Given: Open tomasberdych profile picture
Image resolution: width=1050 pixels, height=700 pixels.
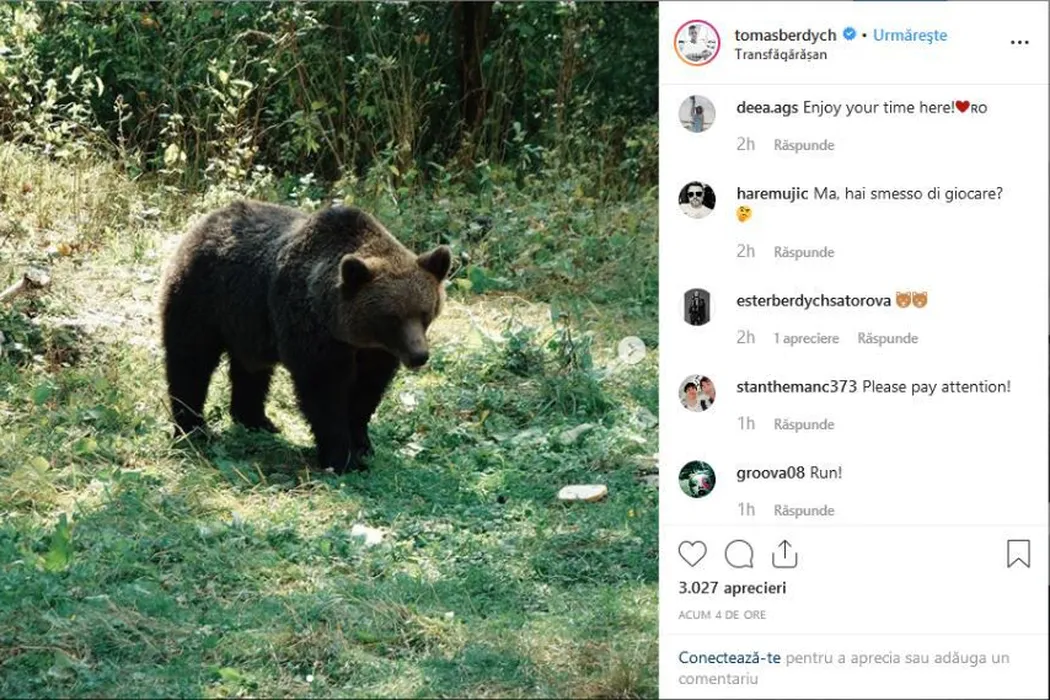Looking at the screenshot, I should coord(697,43).
